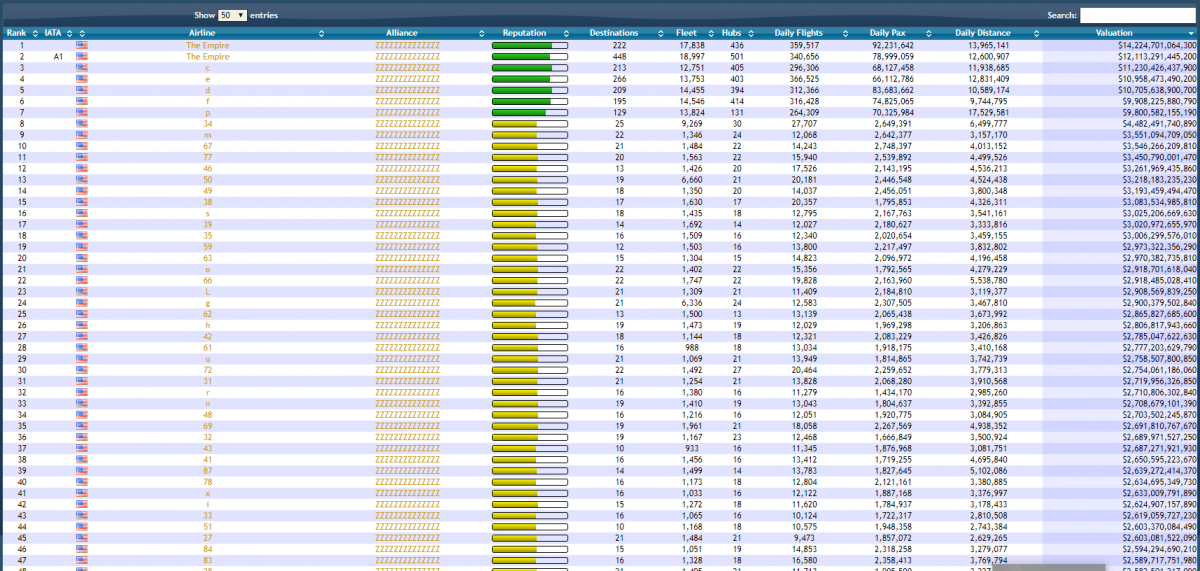The image size is (1200, 571).
Task: Open airline link named x
Action: pyautogui.click(x=207, y=492)
